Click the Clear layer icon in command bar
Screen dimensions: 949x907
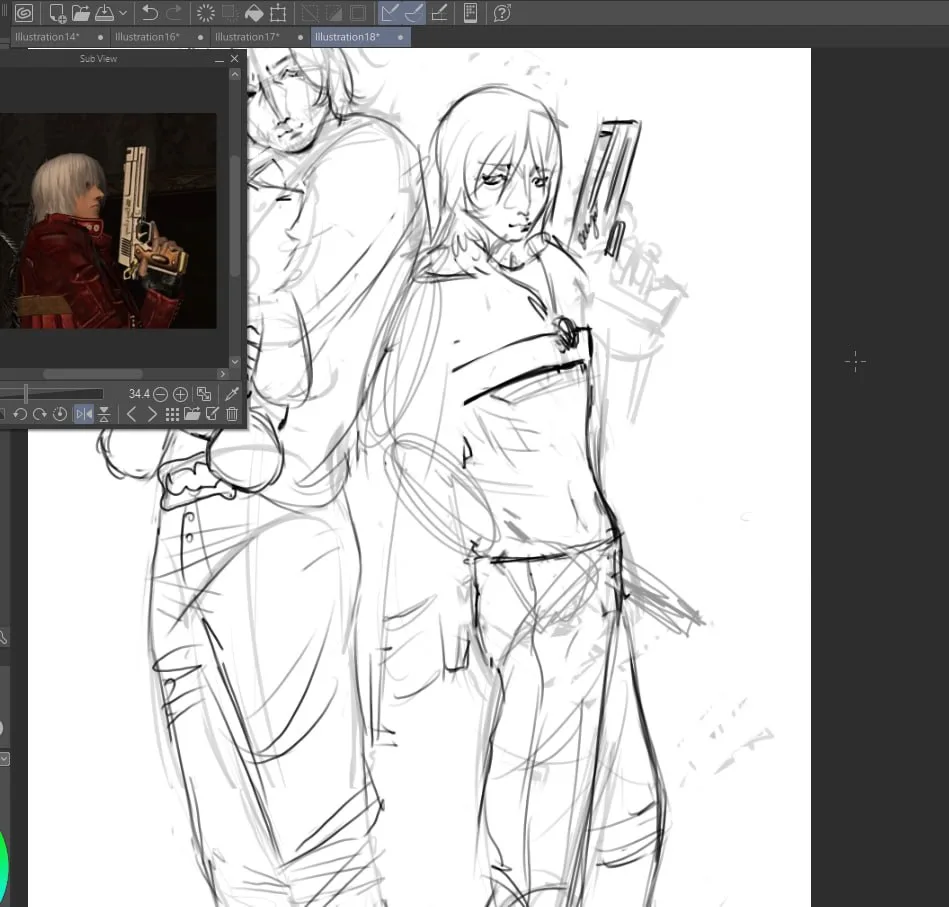[x=206, y=13]
